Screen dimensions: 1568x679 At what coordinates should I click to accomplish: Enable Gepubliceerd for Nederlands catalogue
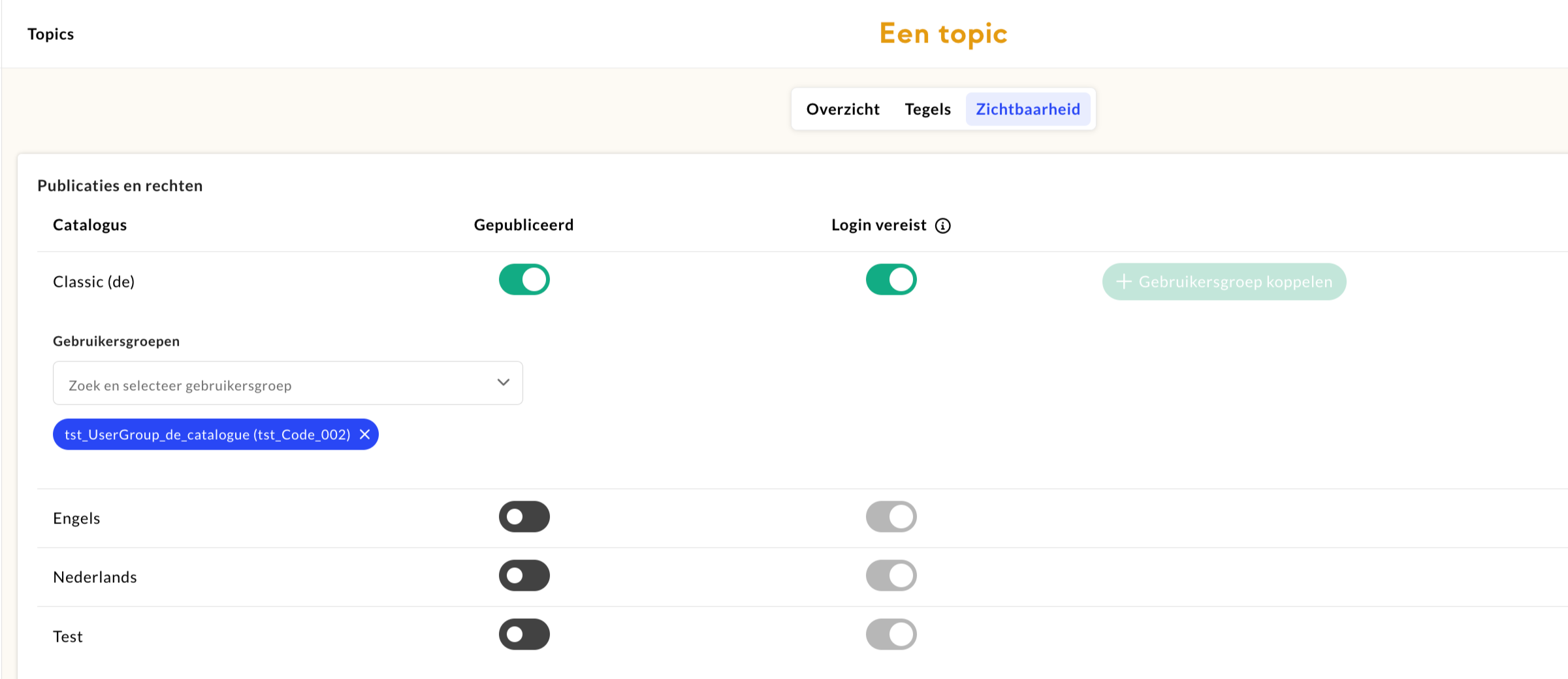coord(524,576)
